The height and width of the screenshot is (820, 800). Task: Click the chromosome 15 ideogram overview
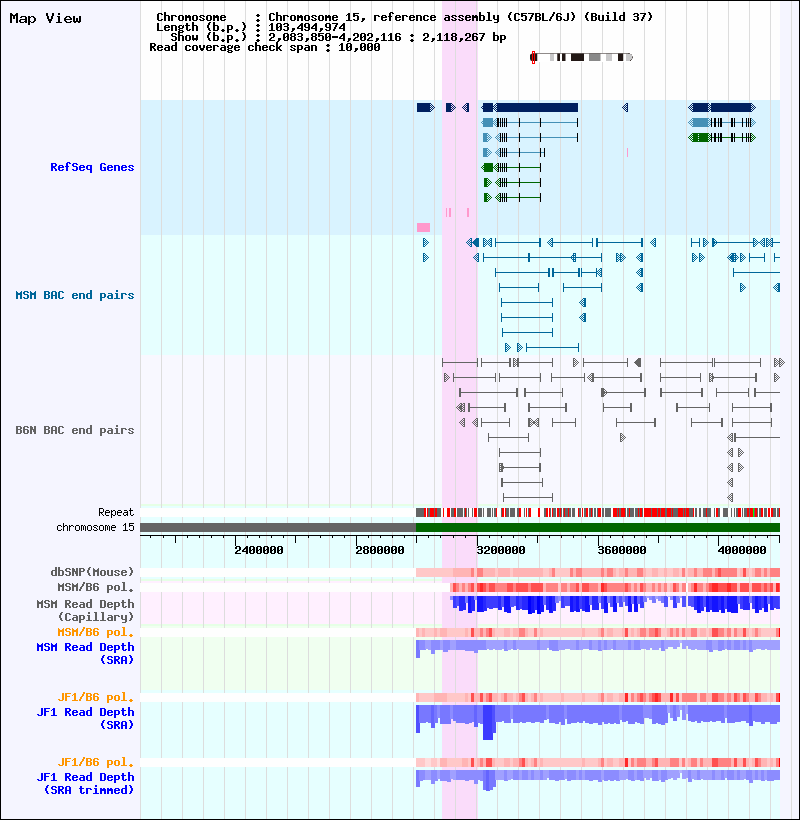(x=581, y=57)
